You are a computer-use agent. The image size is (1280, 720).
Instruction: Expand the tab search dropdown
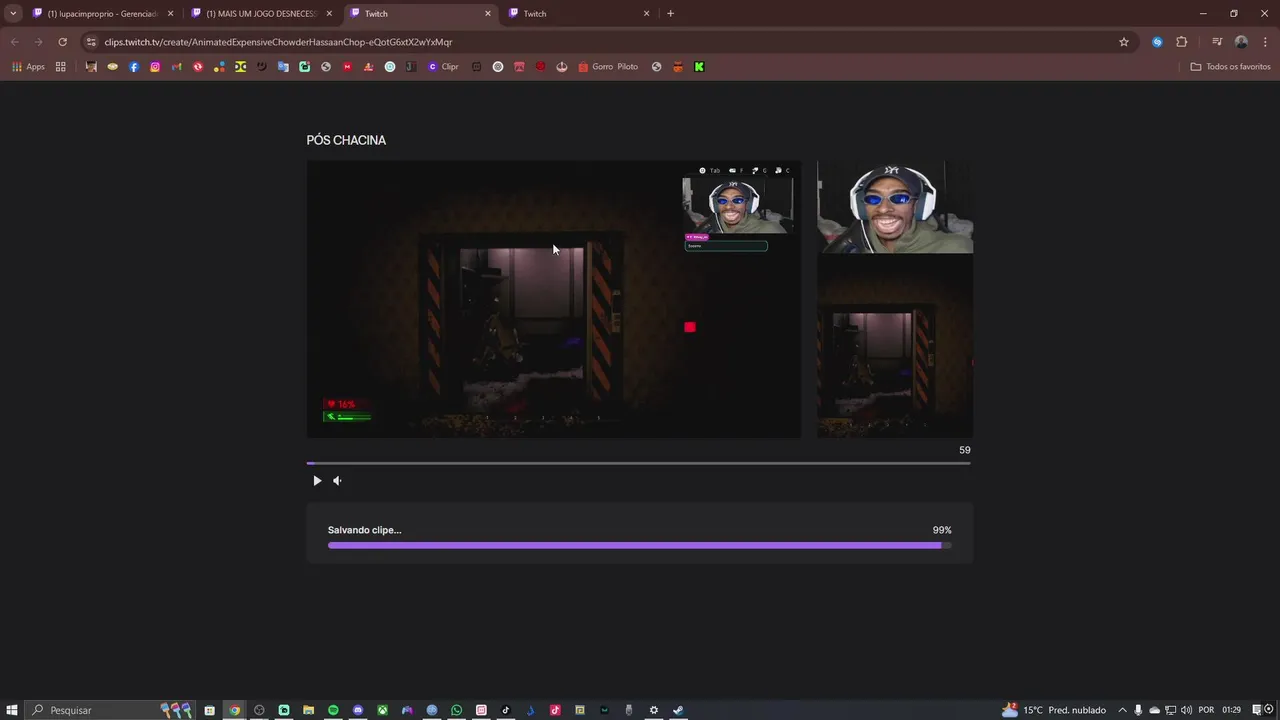[x=13, y=14]
